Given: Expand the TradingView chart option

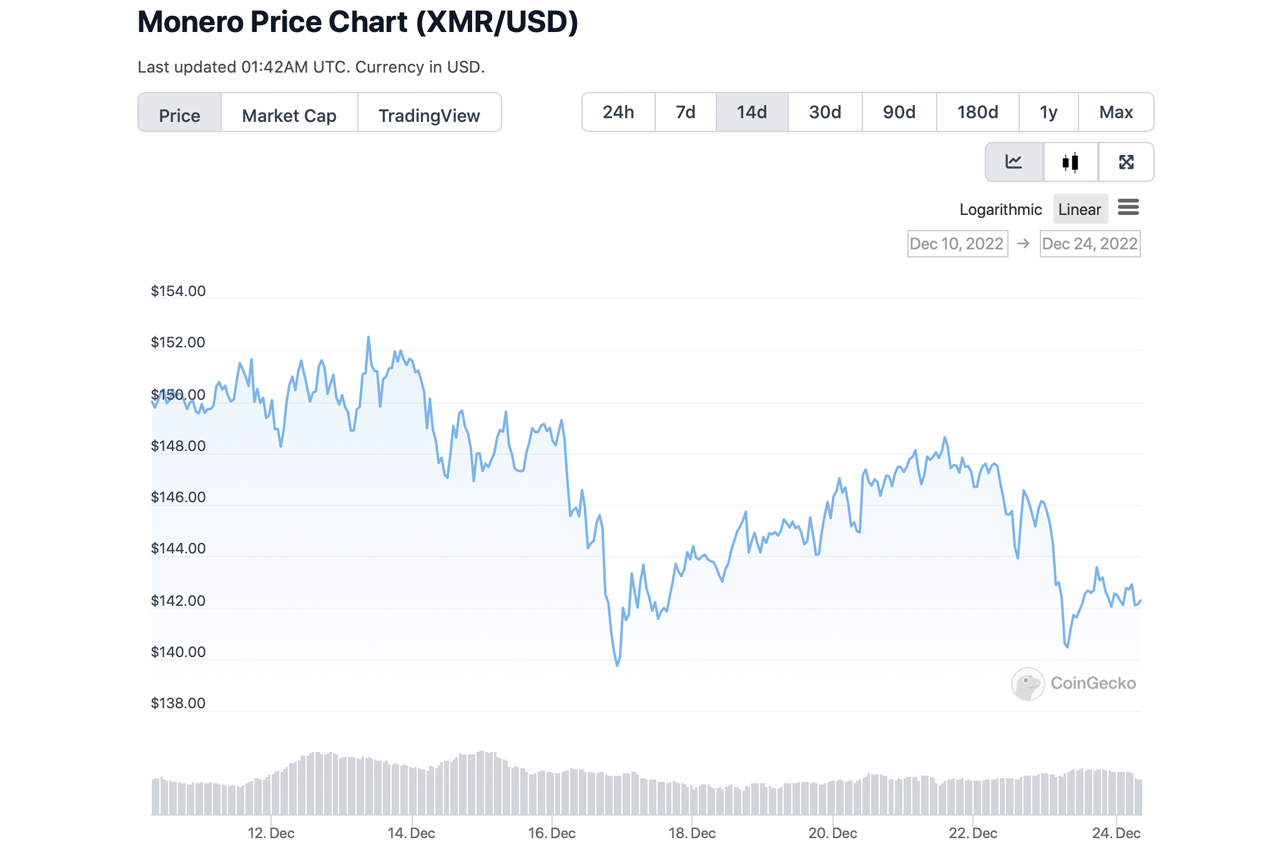Looking at the screenshot, I should coord(429,115).
